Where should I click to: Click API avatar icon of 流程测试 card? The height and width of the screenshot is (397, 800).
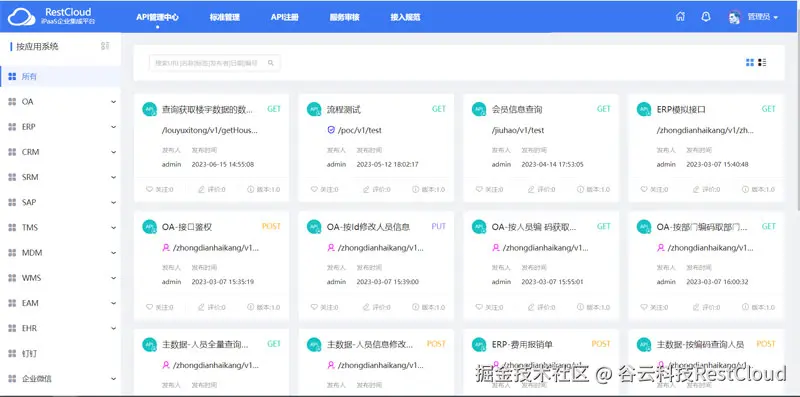(314, 109)
